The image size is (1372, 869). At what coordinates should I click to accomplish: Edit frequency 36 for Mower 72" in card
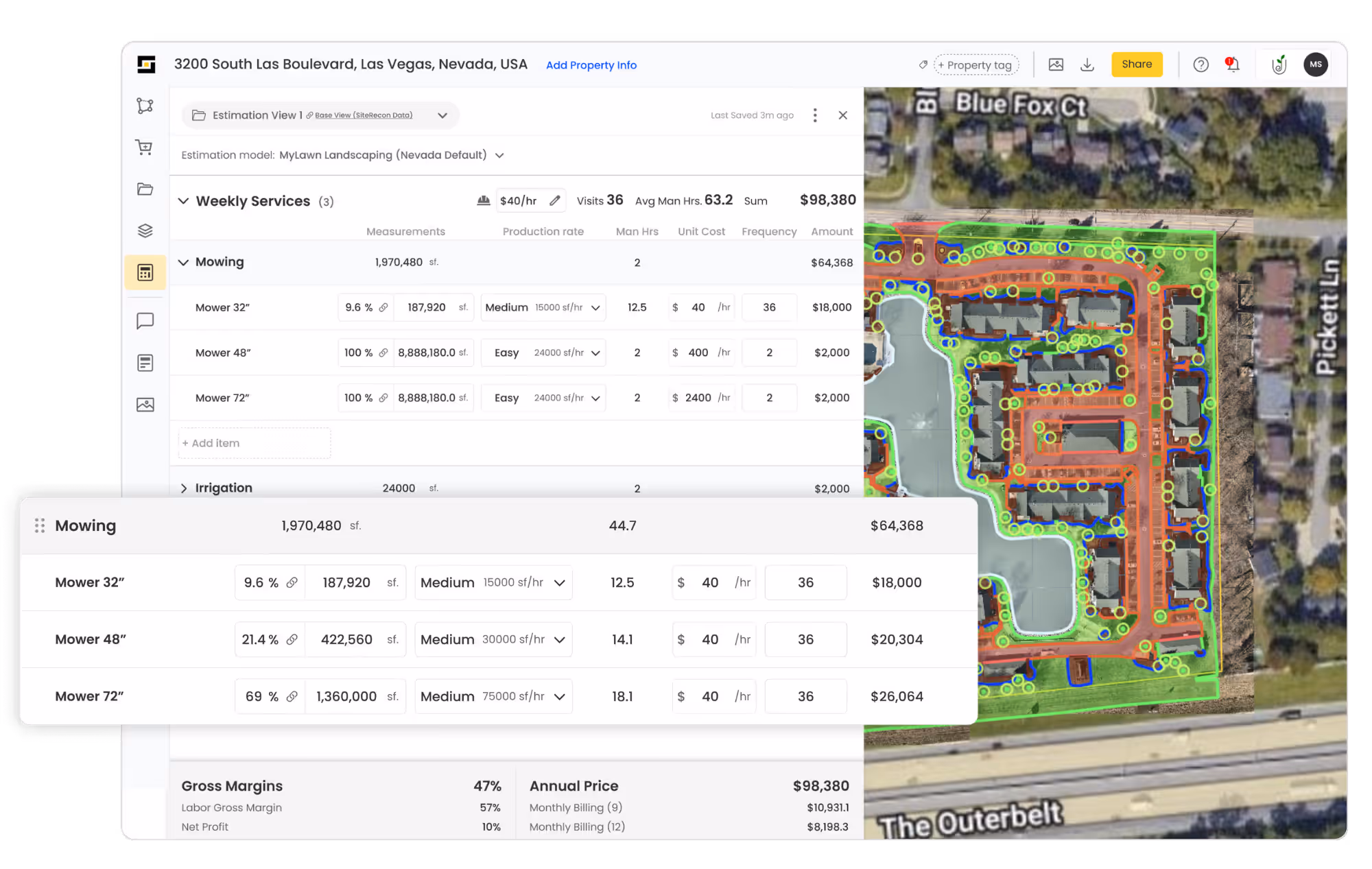click(x=805, y=696)
